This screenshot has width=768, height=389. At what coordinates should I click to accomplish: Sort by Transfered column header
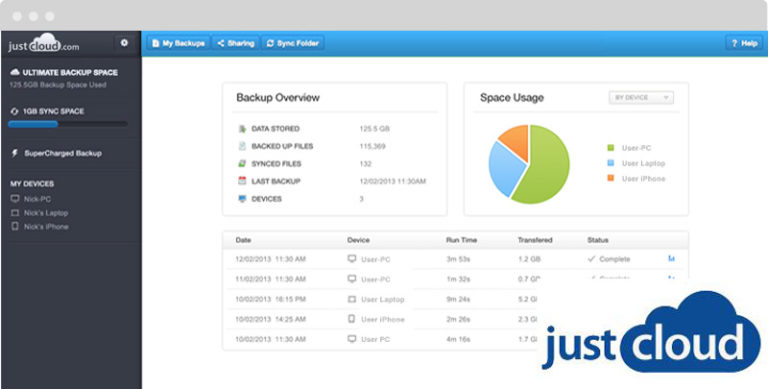535,240
